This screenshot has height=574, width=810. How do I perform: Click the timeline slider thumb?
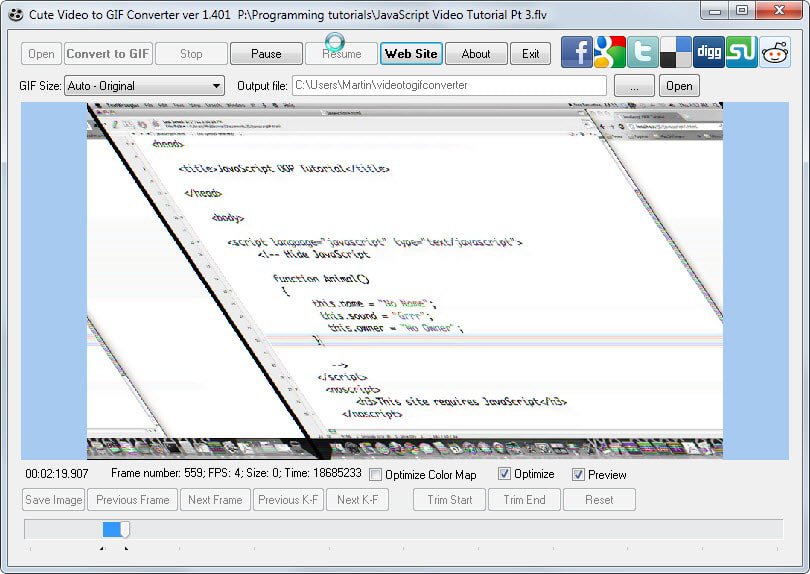coord(125,529)
